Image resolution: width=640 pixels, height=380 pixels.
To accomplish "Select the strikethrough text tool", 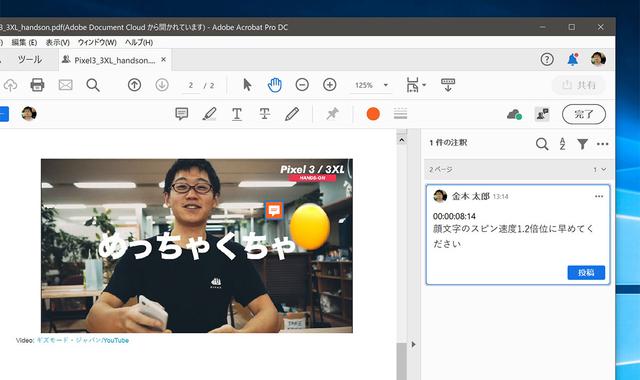I will tap(264, 114).
